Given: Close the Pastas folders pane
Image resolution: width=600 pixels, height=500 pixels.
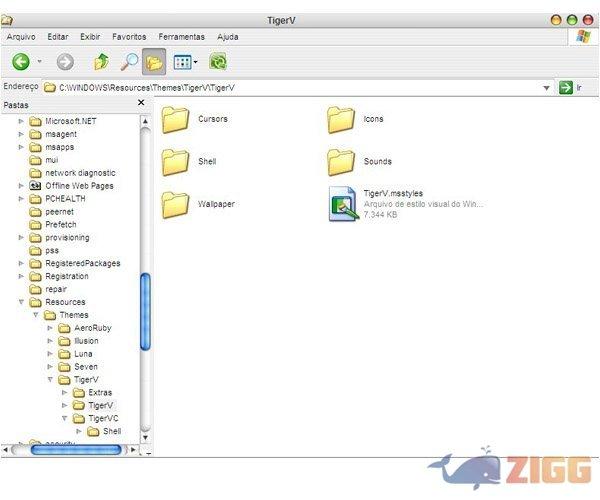Looking at the screenshot, I should click(141, 103).
